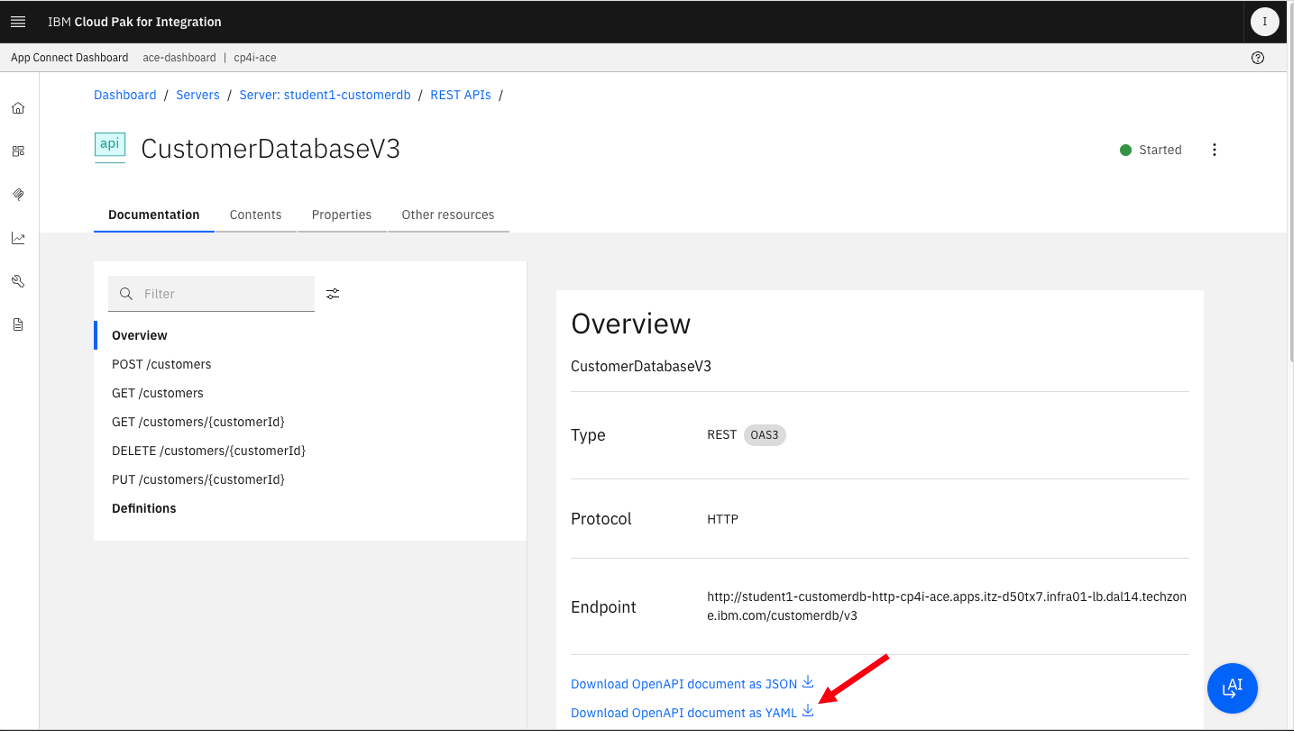Open the wrench configuration icon in sidebar
The image size is (1294, 731).
point(18,282)
